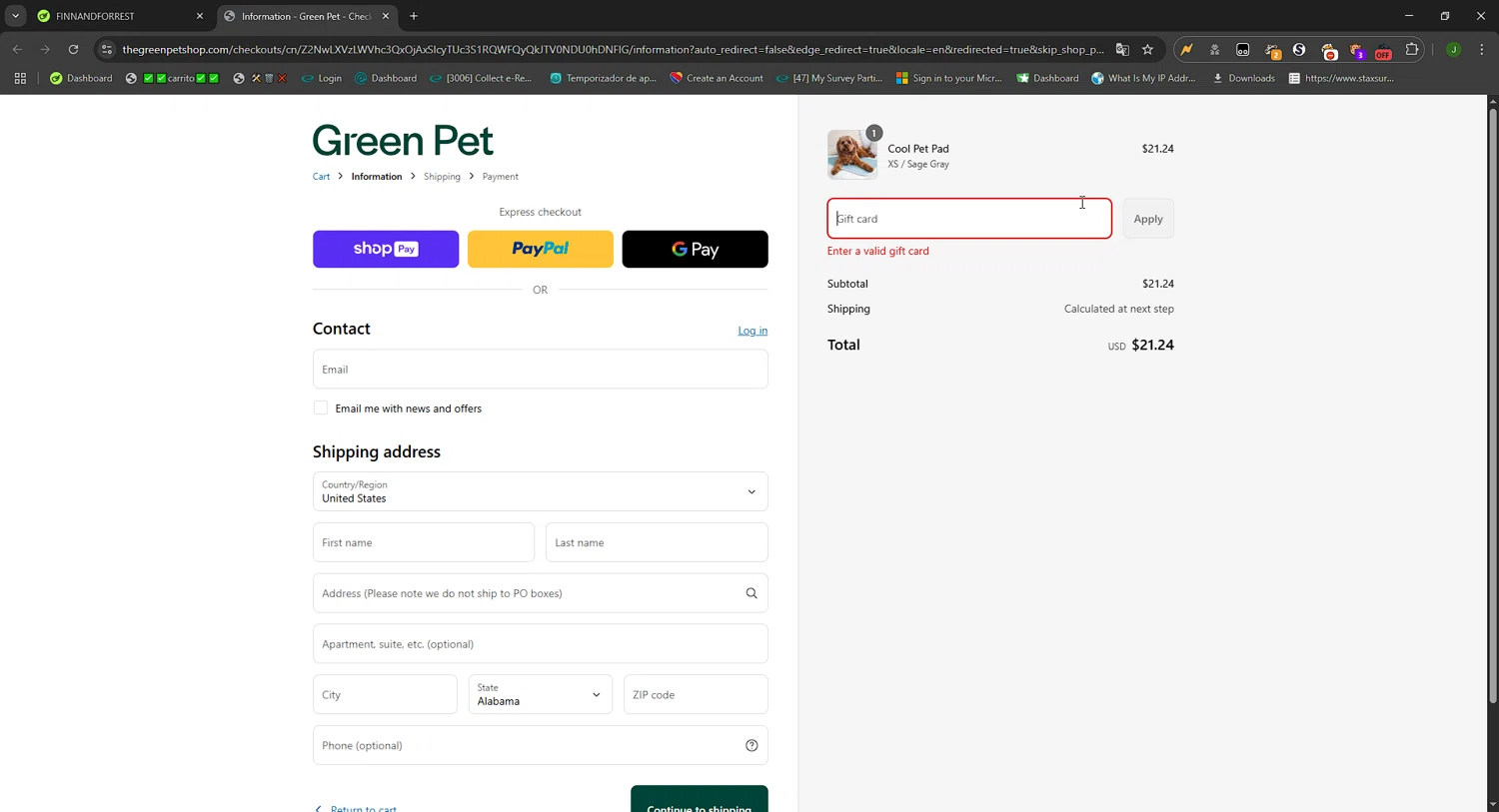Click the Green Pet store logo
Image resolution: width=1499 pixels, height=812 pixels.
click(x=403, y=141)
